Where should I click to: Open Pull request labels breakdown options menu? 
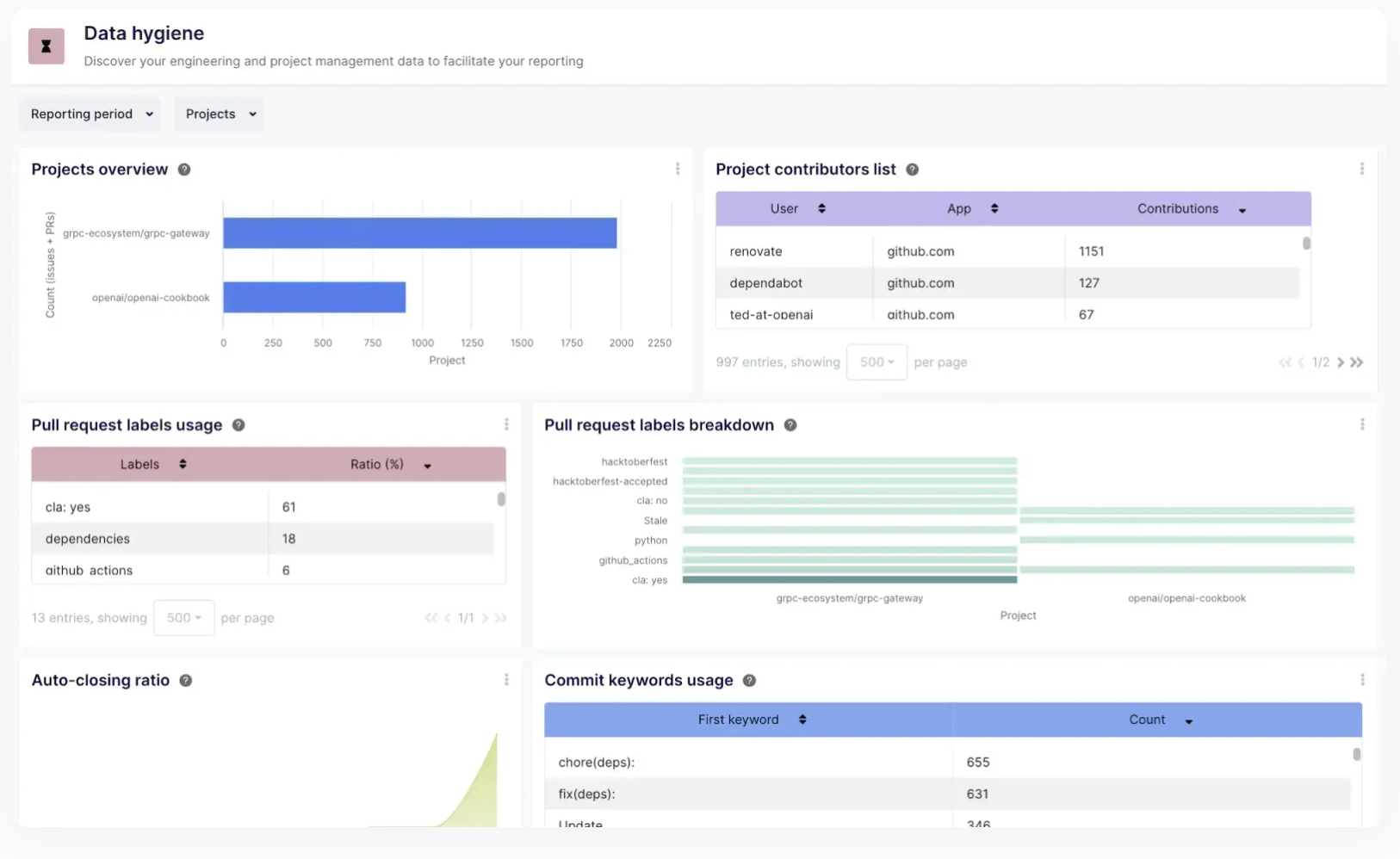point(1362,424)
